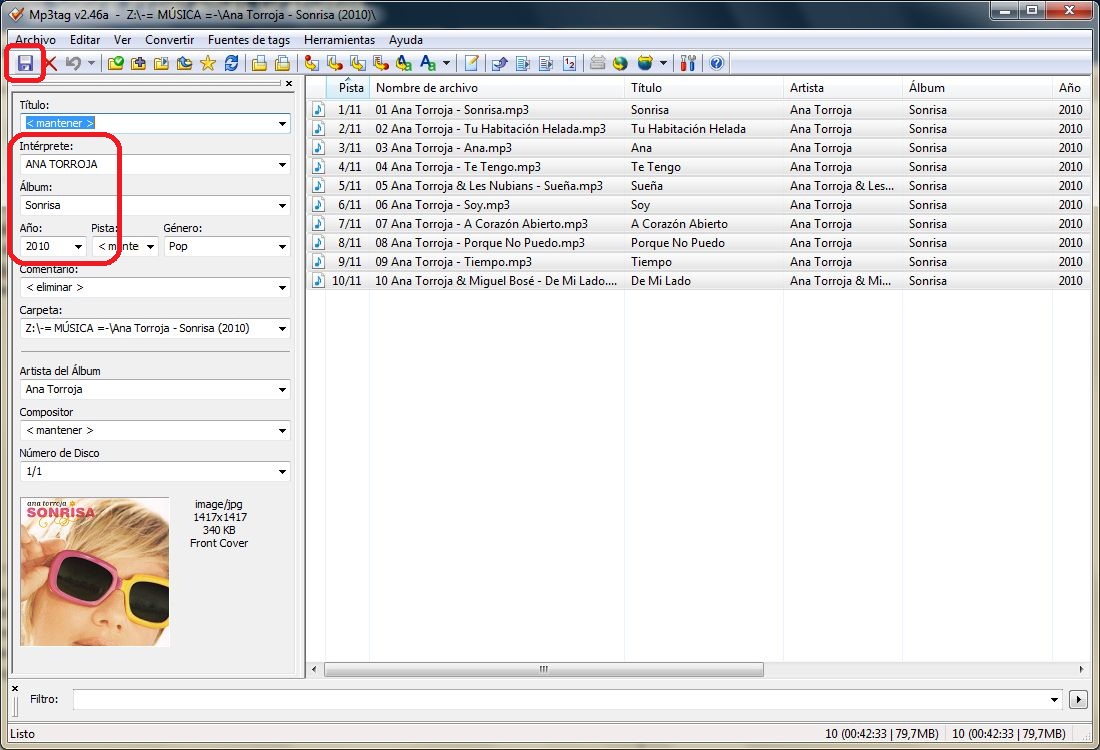The height and width of the screenshot is (750, 1100).
Task: Open the Archivo menu
Action: click(35, 40)
